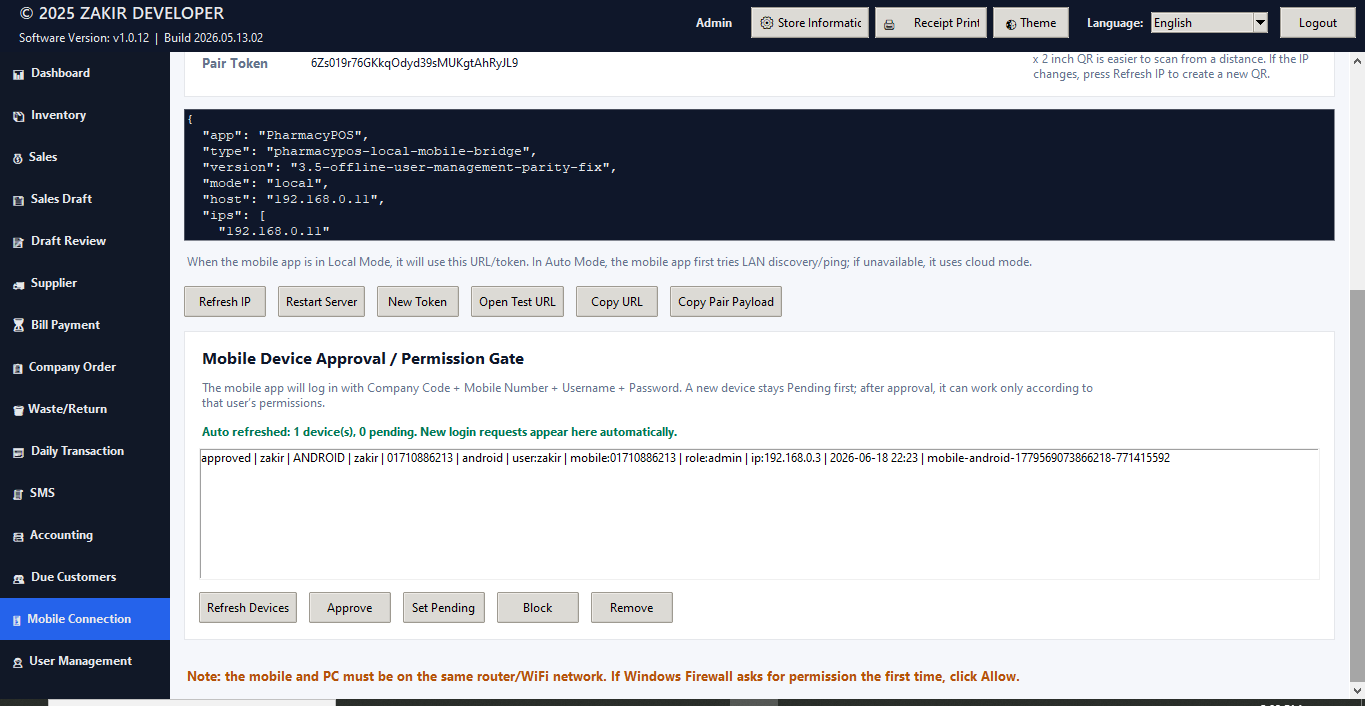Click the "app": "PharmacyPOS" JSON line
The height and width of the screenshot is (706, 1365).
pyautogui.click(x=285, y=134)
